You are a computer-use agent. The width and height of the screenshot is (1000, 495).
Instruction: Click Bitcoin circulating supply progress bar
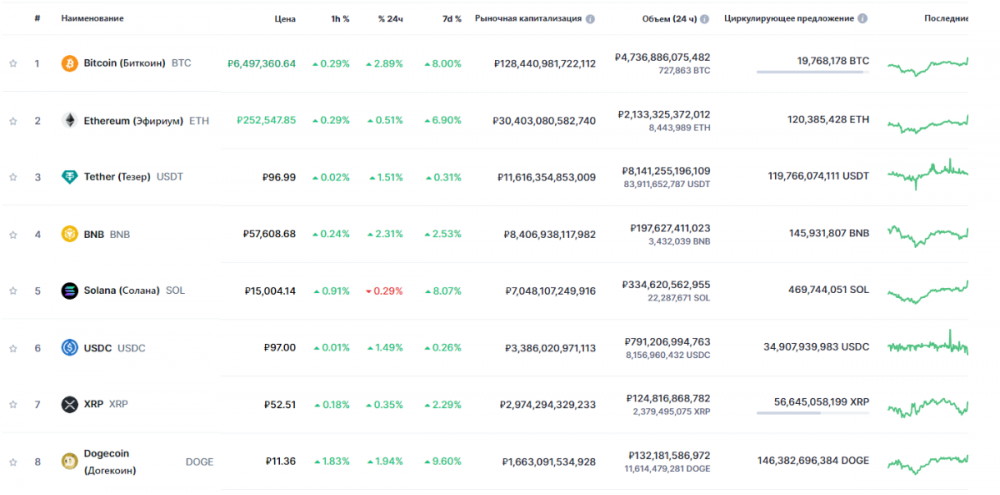coord(812,72)
